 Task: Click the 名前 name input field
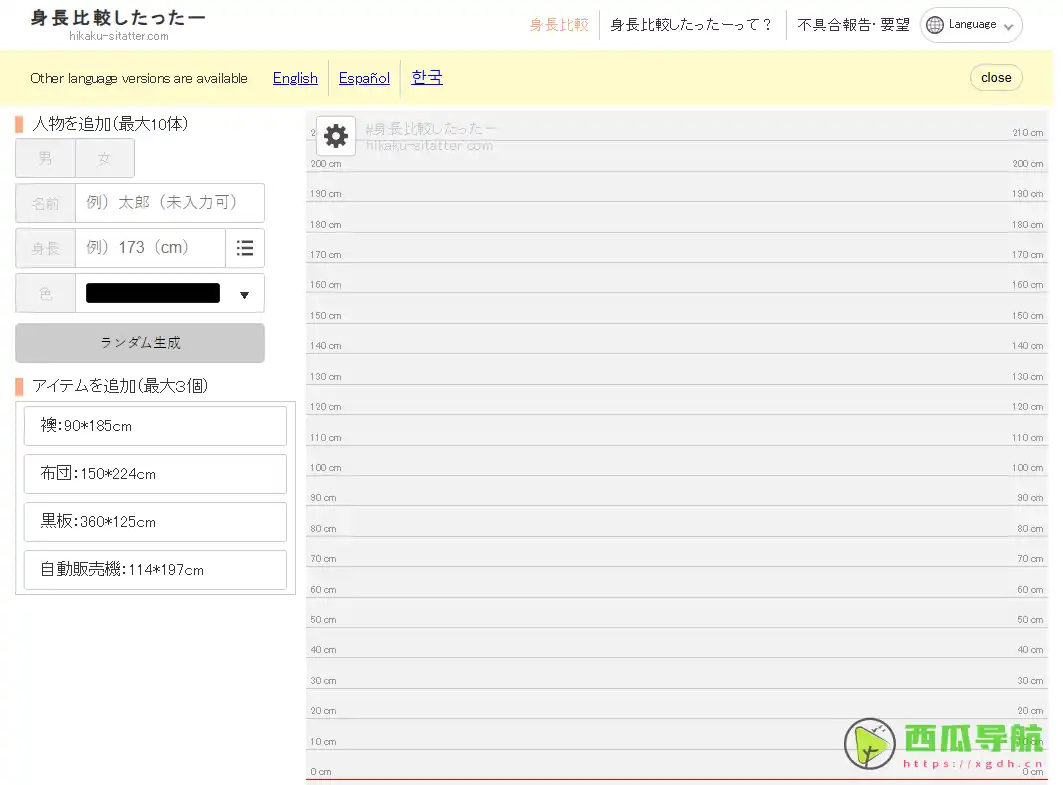(x=170, y=203)
